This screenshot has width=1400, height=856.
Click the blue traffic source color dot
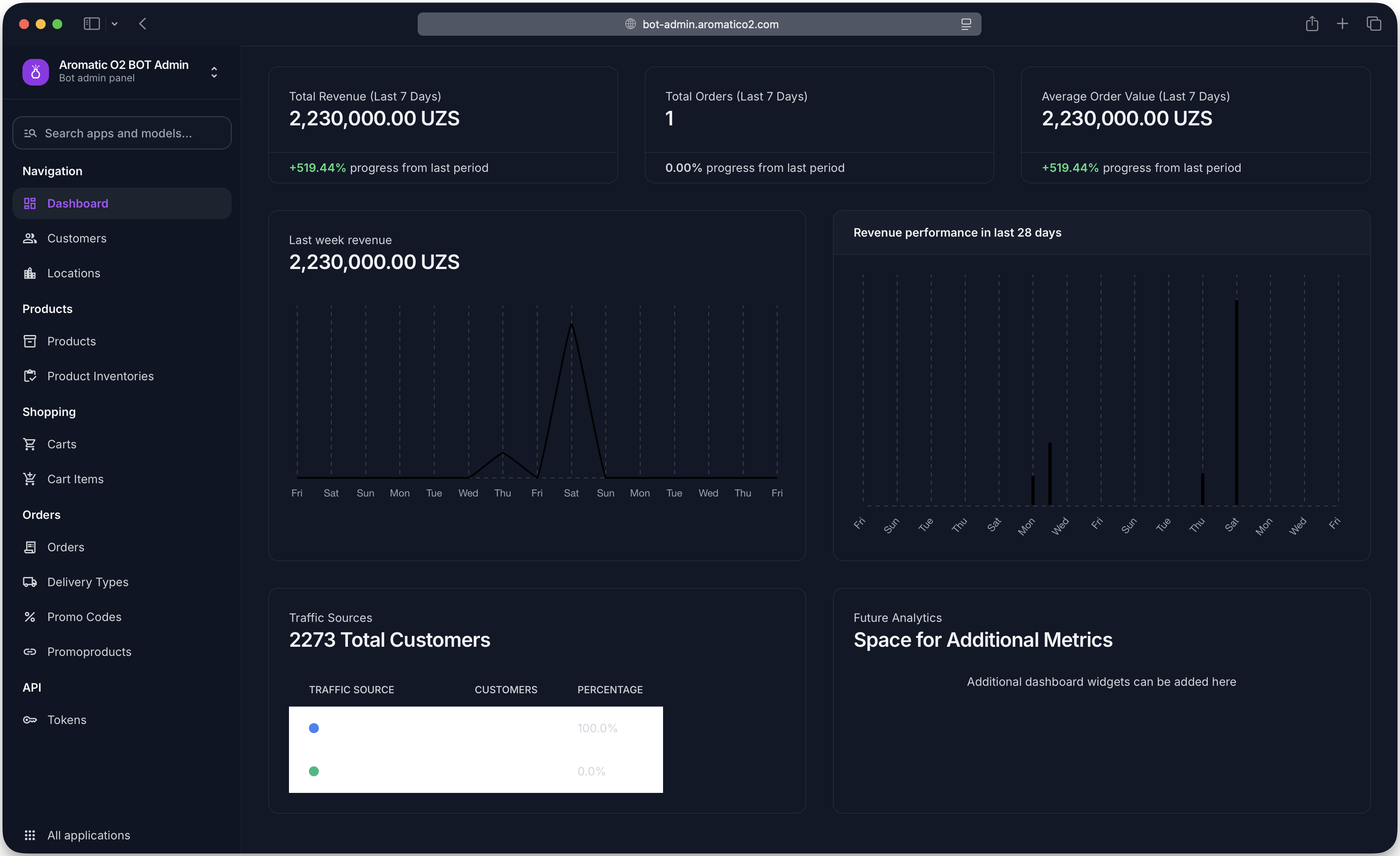(x=313, y=728)
